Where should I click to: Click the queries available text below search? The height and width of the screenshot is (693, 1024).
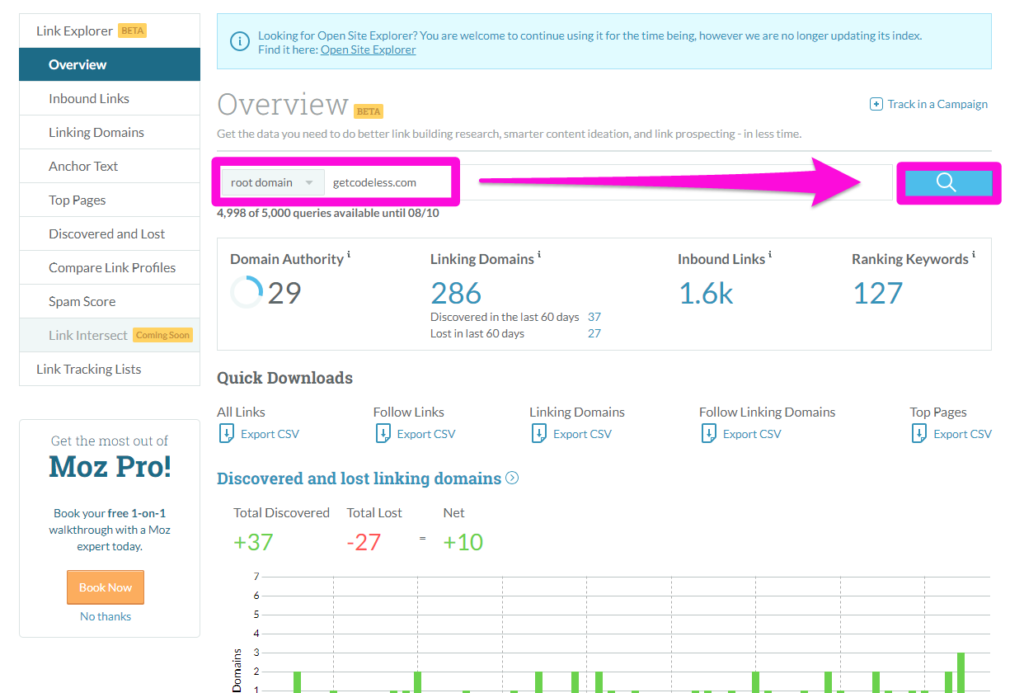tap(328, 213)
